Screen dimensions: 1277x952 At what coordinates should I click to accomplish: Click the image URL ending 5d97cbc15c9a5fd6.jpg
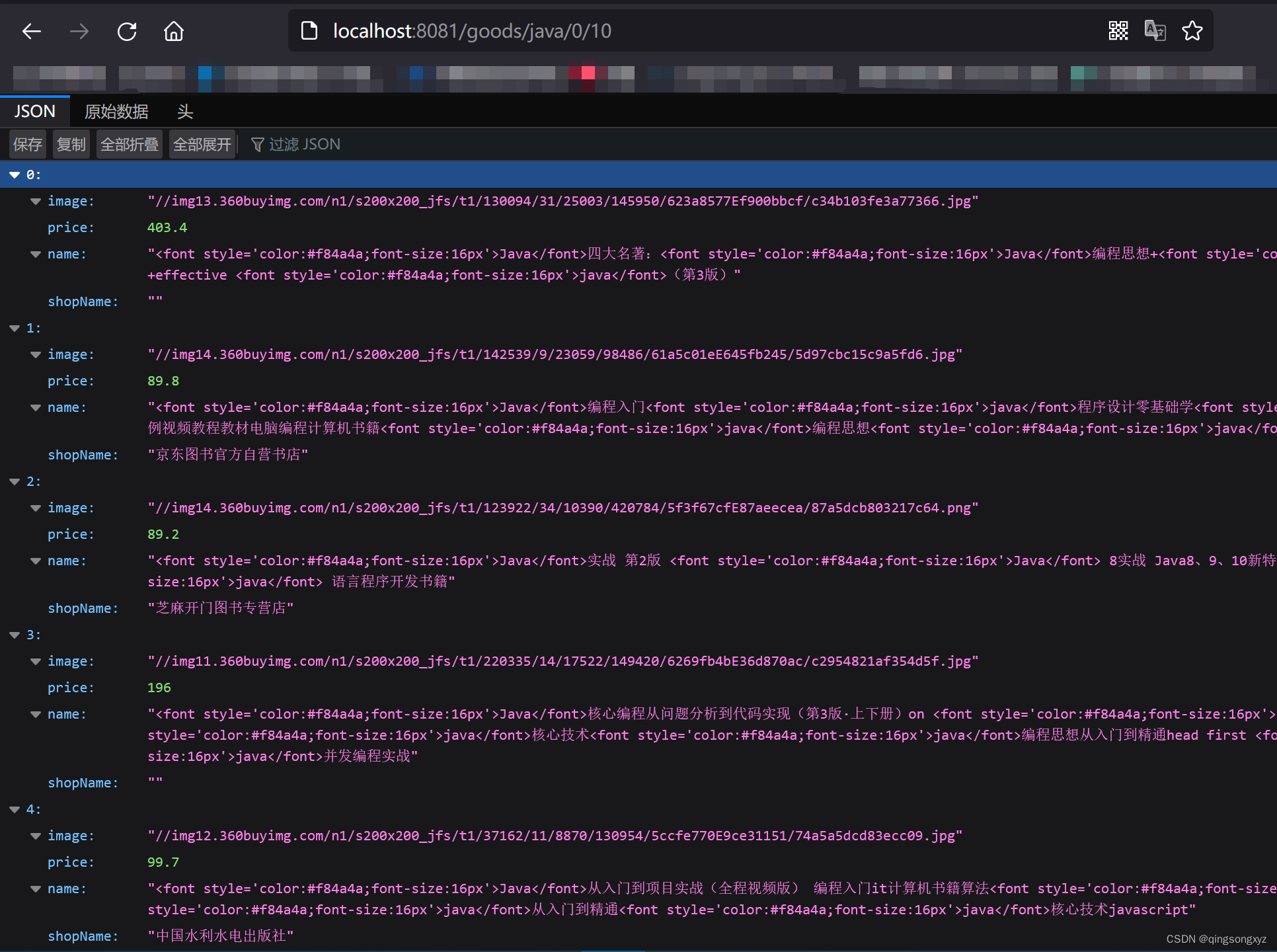tap(555, 354)
